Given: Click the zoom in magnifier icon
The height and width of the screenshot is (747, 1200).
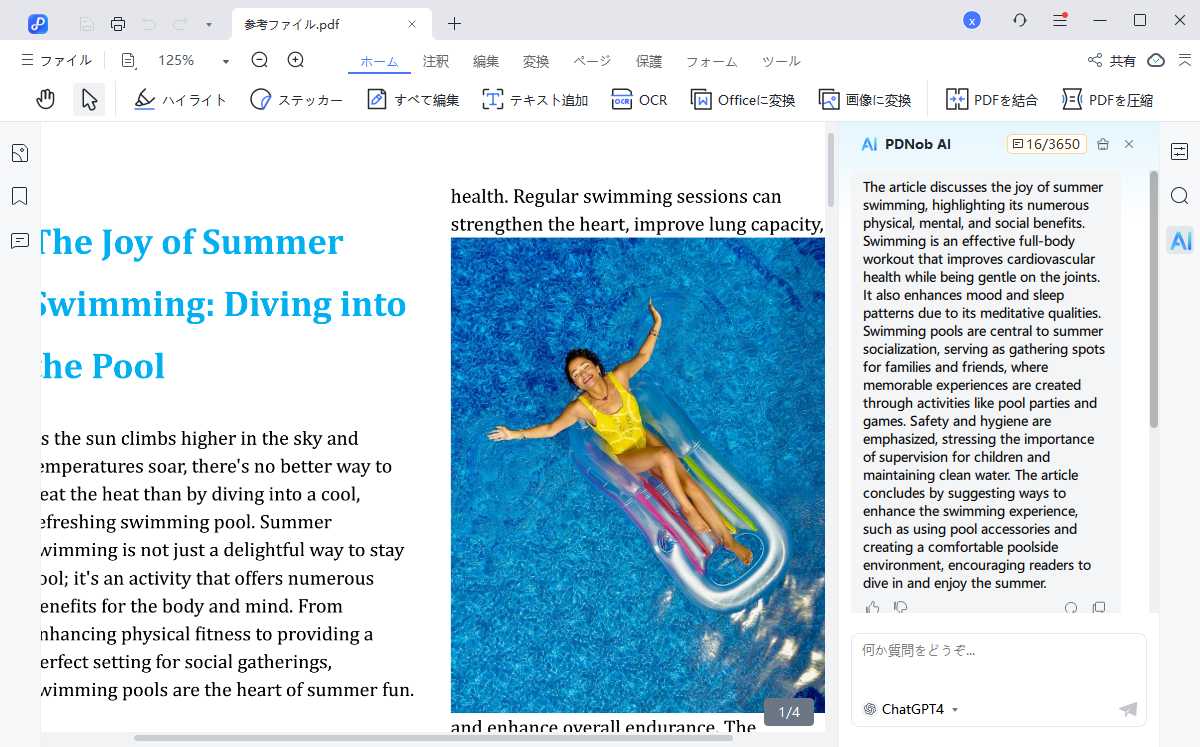Looking at the screenshot, I should coord(296,60).
